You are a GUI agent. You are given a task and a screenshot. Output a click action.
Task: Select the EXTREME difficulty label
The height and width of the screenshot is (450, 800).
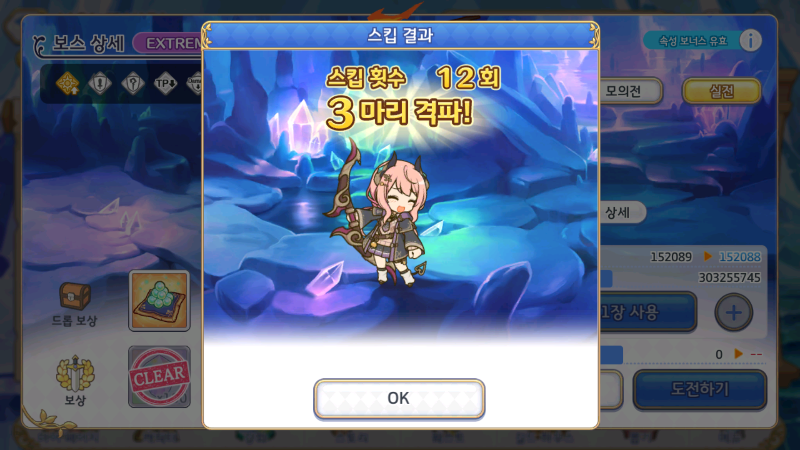click(x=168, y=43)
